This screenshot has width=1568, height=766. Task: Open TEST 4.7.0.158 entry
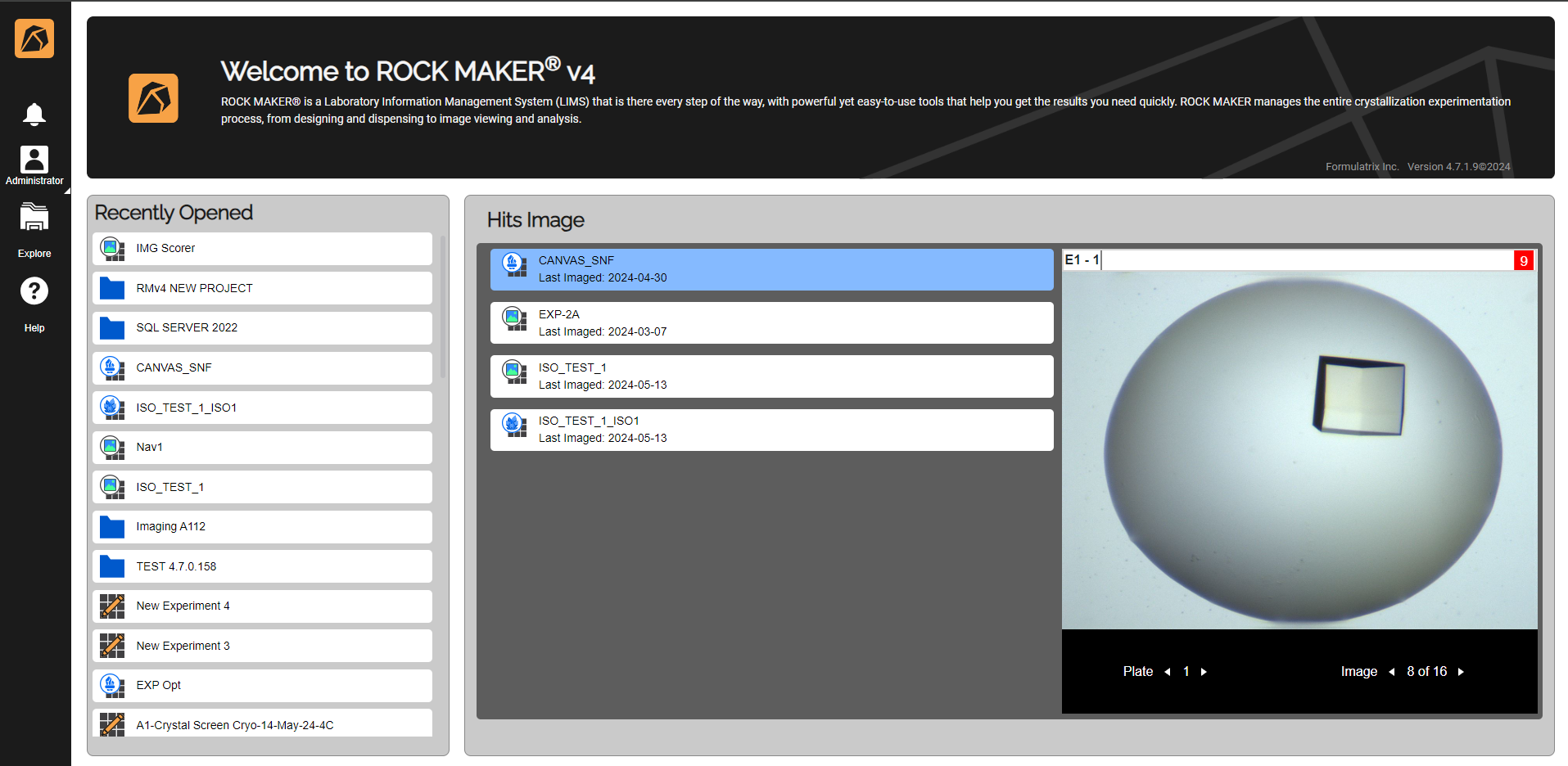click(x=262, y=566)
